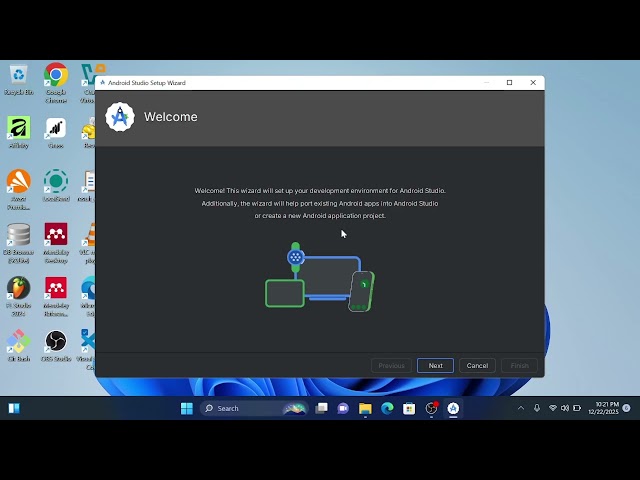Open Task View from the taskbar
The height and width of the screenshot is (480, 640).
click(322, 408)
